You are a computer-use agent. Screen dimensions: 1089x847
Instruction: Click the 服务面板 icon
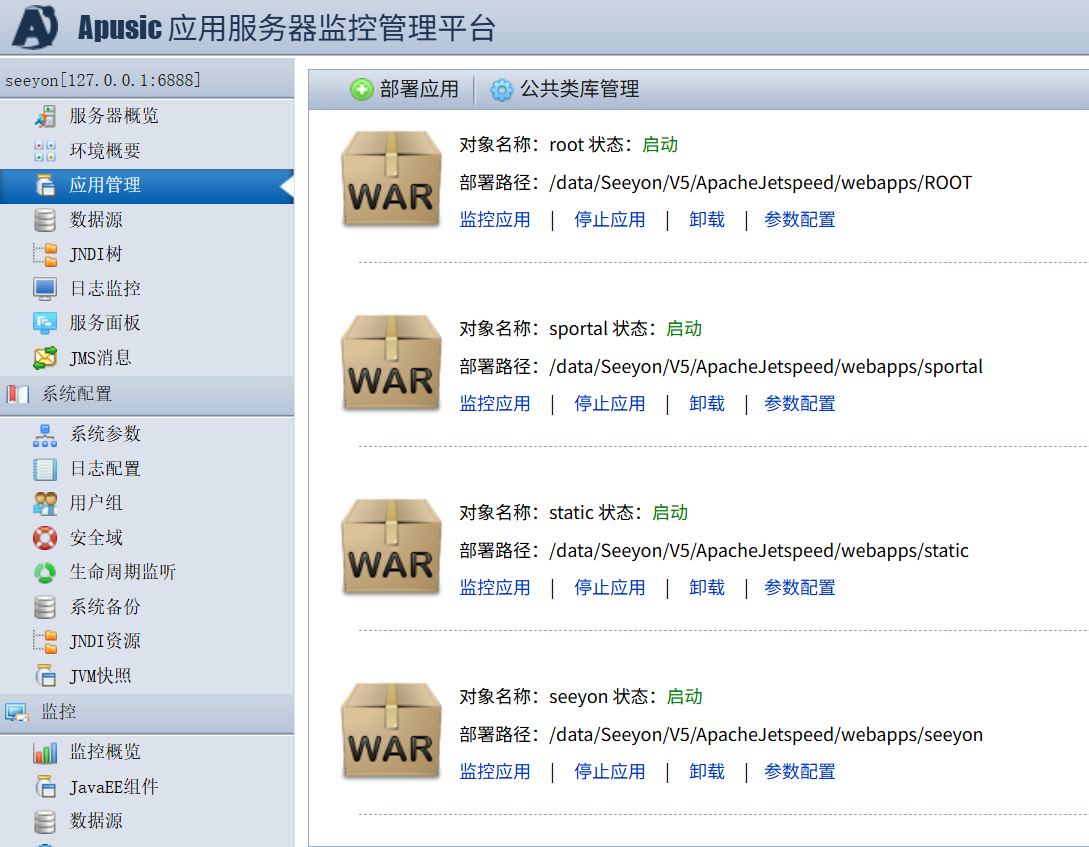[x=45, y=323]
